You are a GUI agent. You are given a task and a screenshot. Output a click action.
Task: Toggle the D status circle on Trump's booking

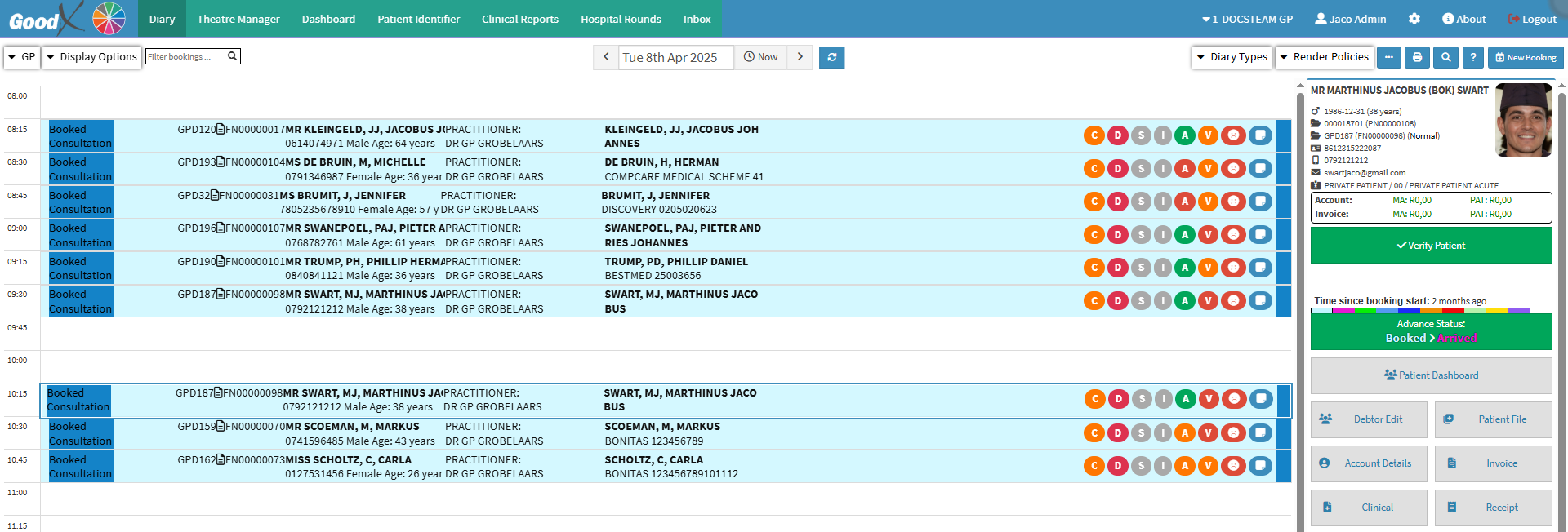[x=1117, y=268]
